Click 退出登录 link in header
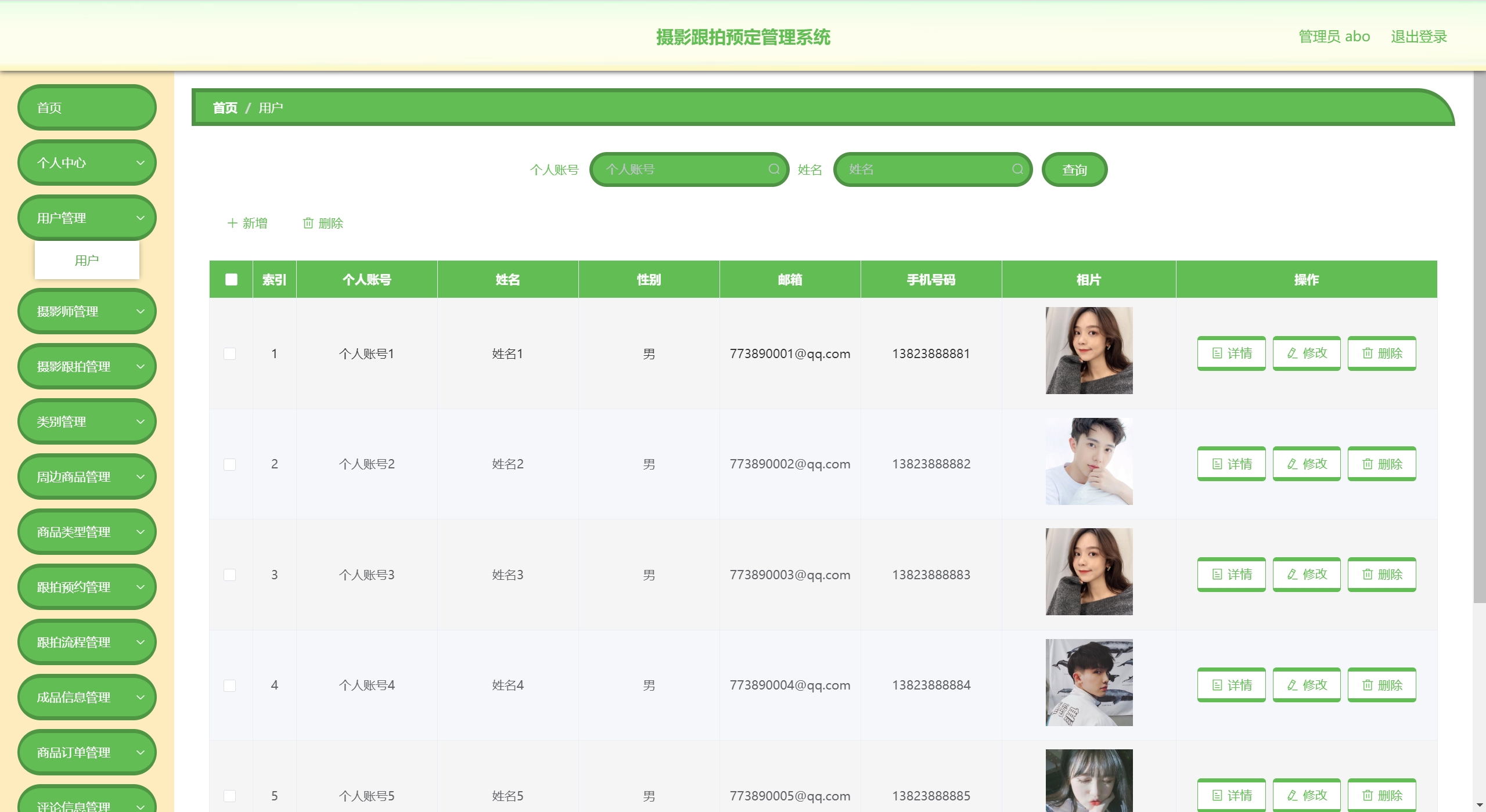Image resolution: width=1486 pixels, height=812 pixels. click(x=1418, y=37)
